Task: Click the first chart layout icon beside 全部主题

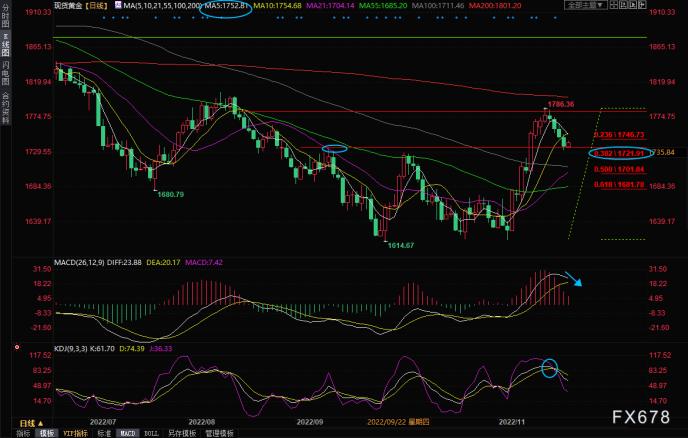Action: [613, 5]
